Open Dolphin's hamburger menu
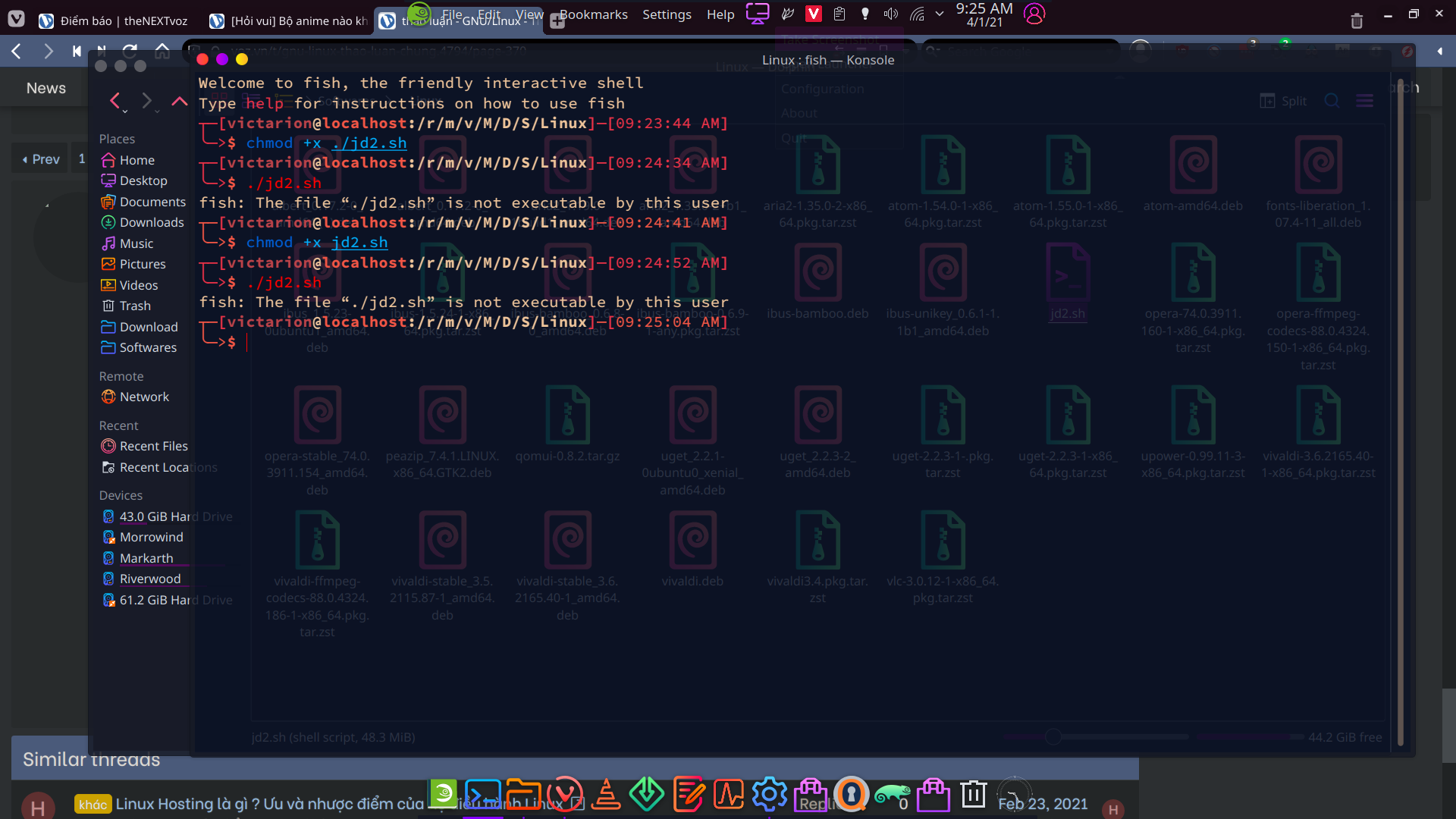Screen dimensions: 1456x819 point(1364,101)
